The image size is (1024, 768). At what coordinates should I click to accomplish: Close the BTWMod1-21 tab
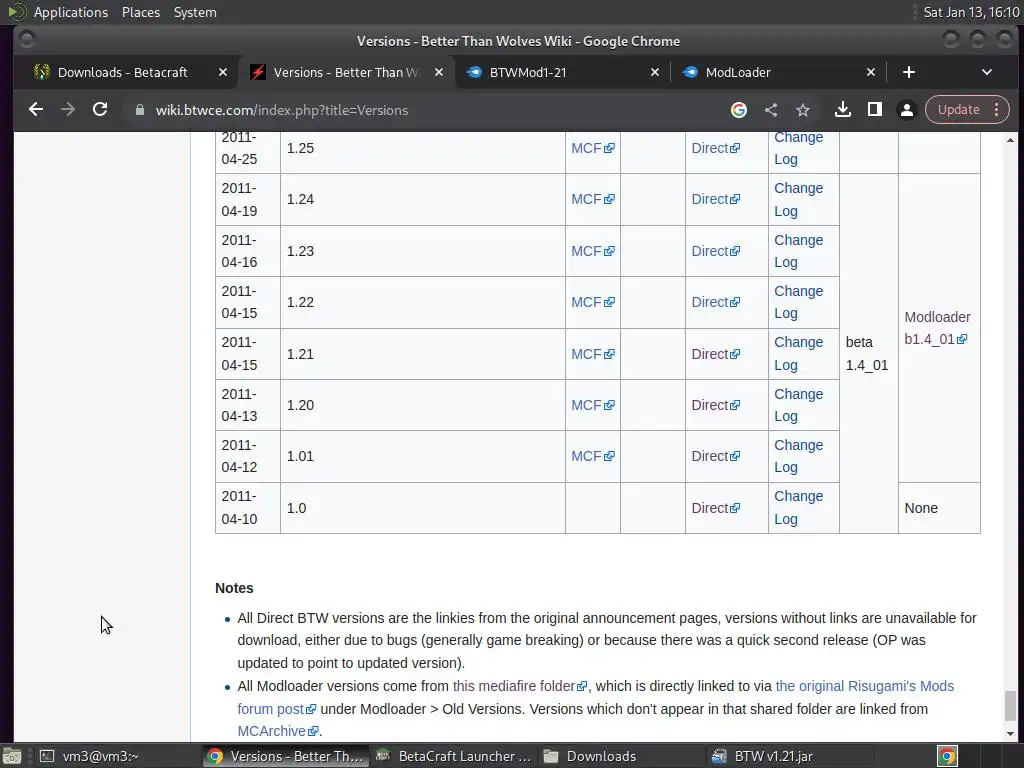(x=655, y=72)
